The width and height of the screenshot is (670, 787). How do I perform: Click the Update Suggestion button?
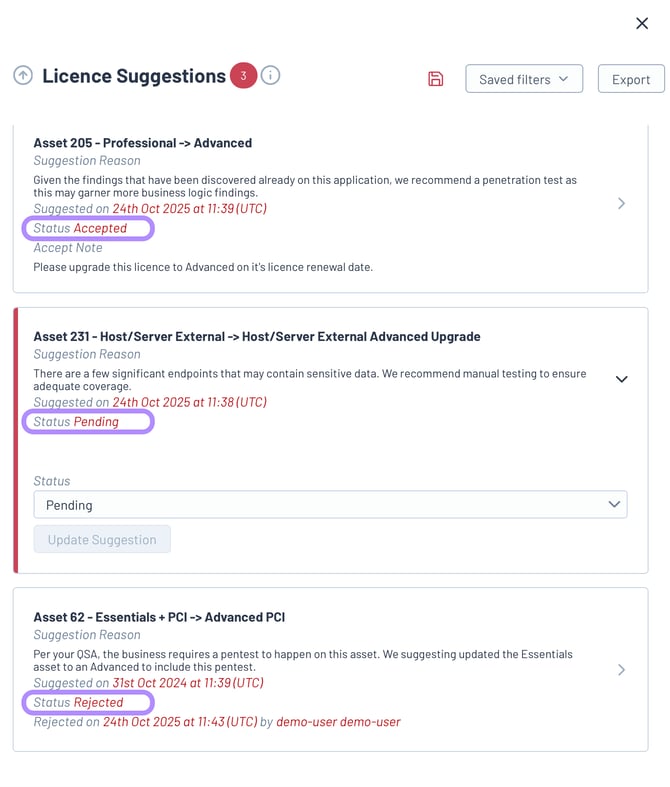coord(102,540)
